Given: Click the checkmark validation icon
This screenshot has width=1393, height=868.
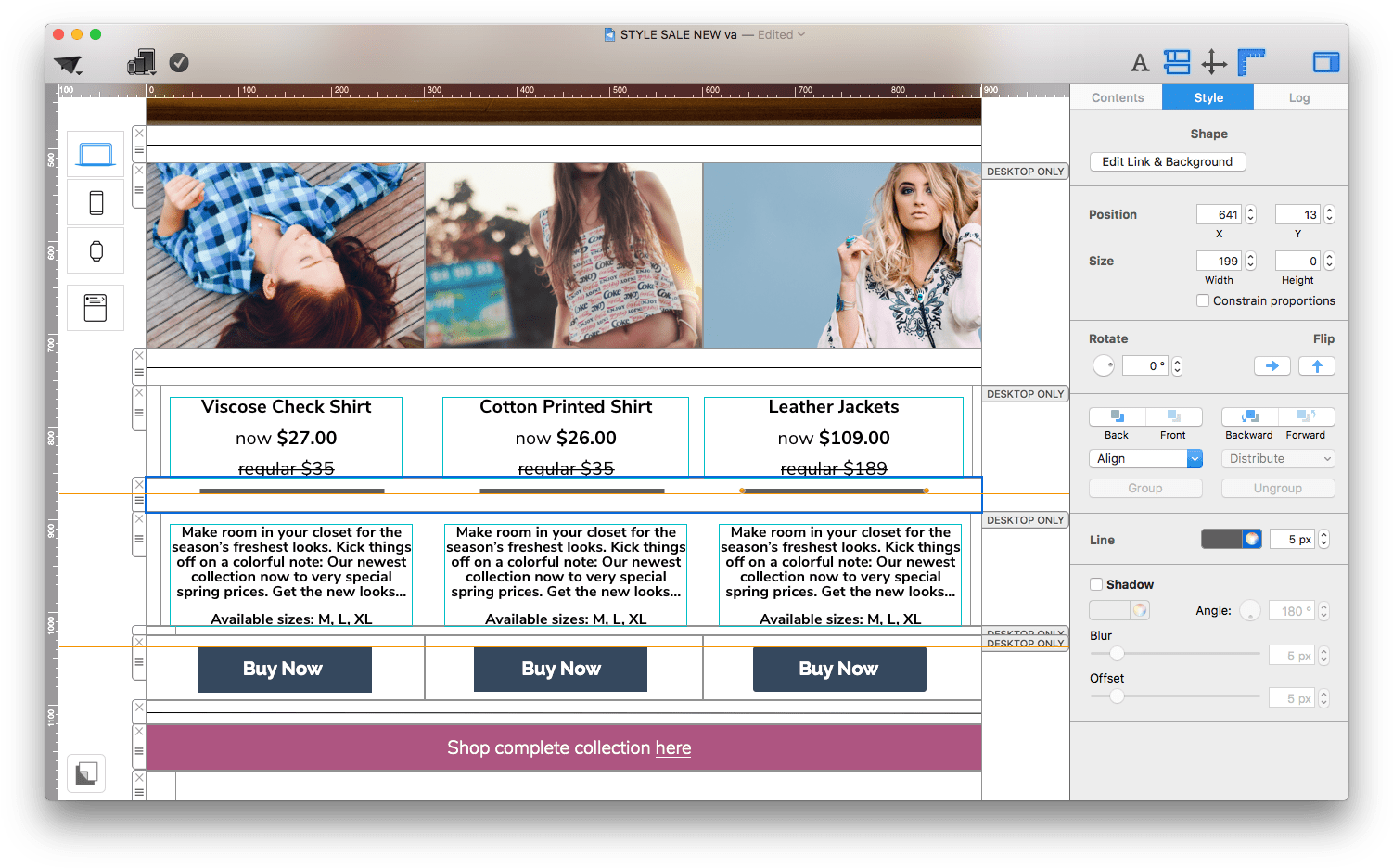Looking at the screenshot, I should [179, 63].
